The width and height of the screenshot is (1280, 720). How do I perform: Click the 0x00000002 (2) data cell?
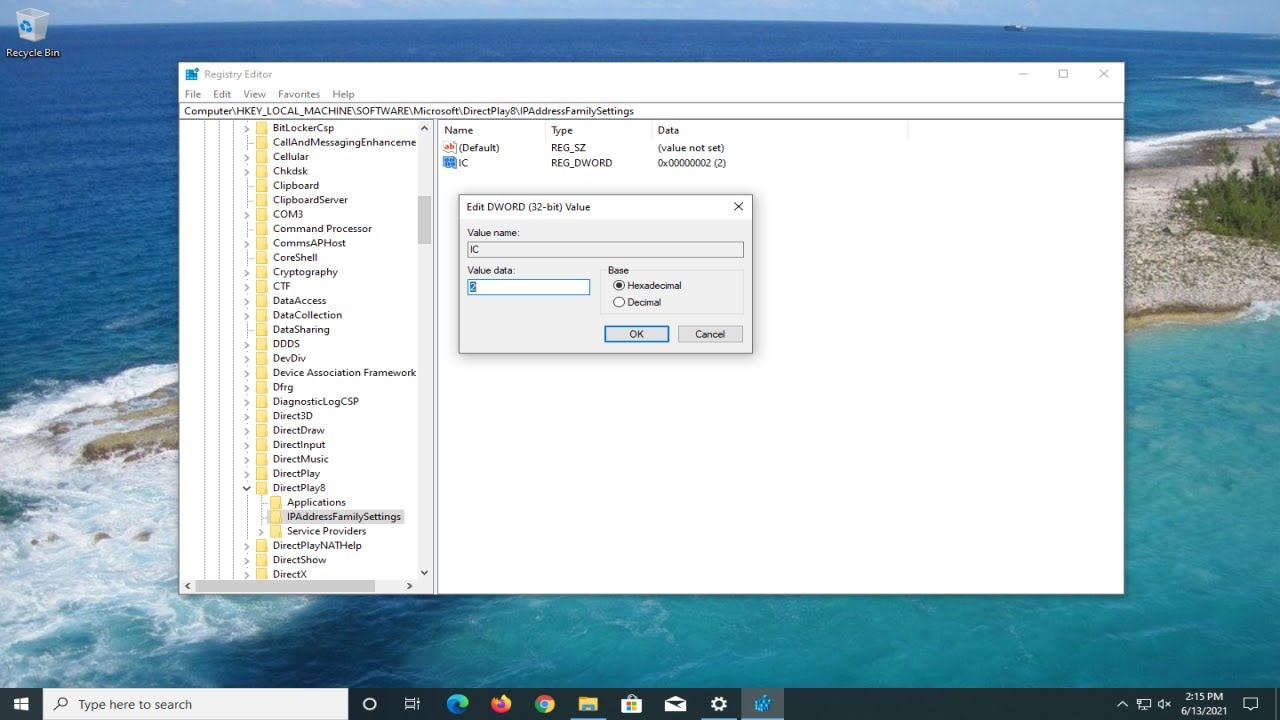(x=691, y=163)
